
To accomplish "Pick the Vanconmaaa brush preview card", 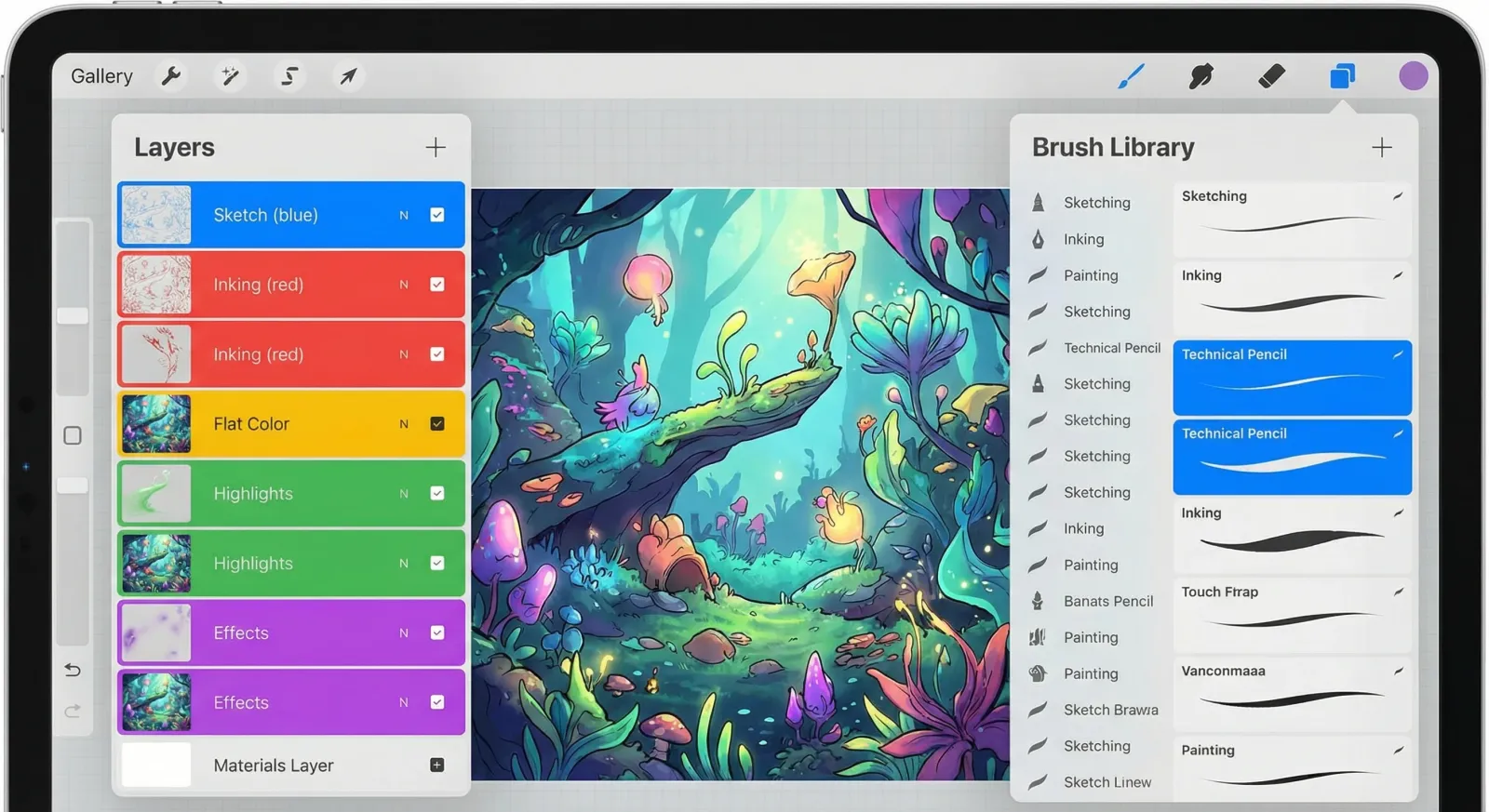I will [x=1293, y=693].
